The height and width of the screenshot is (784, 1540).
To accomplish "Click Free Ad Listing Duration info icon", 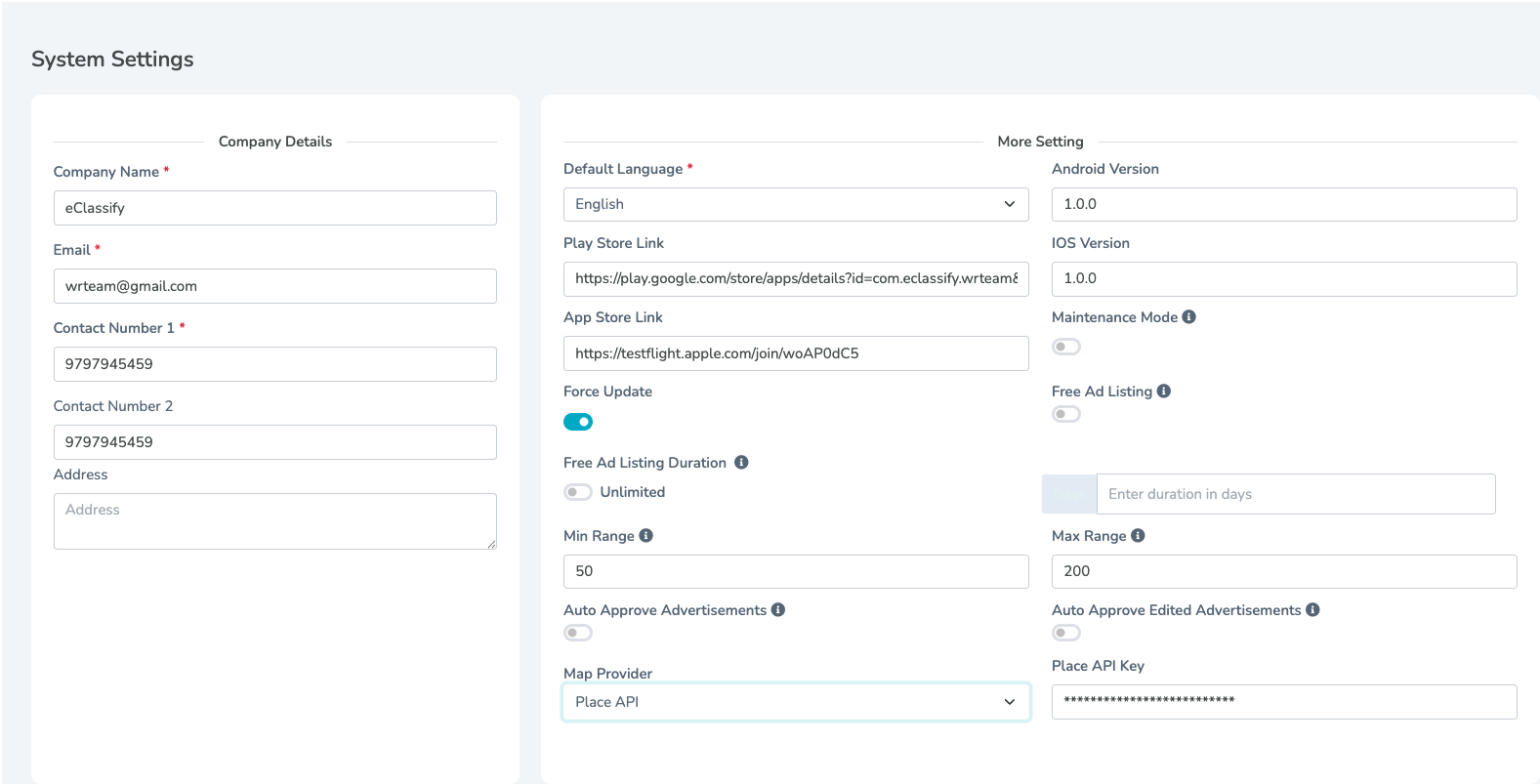I will coord(741,463).
